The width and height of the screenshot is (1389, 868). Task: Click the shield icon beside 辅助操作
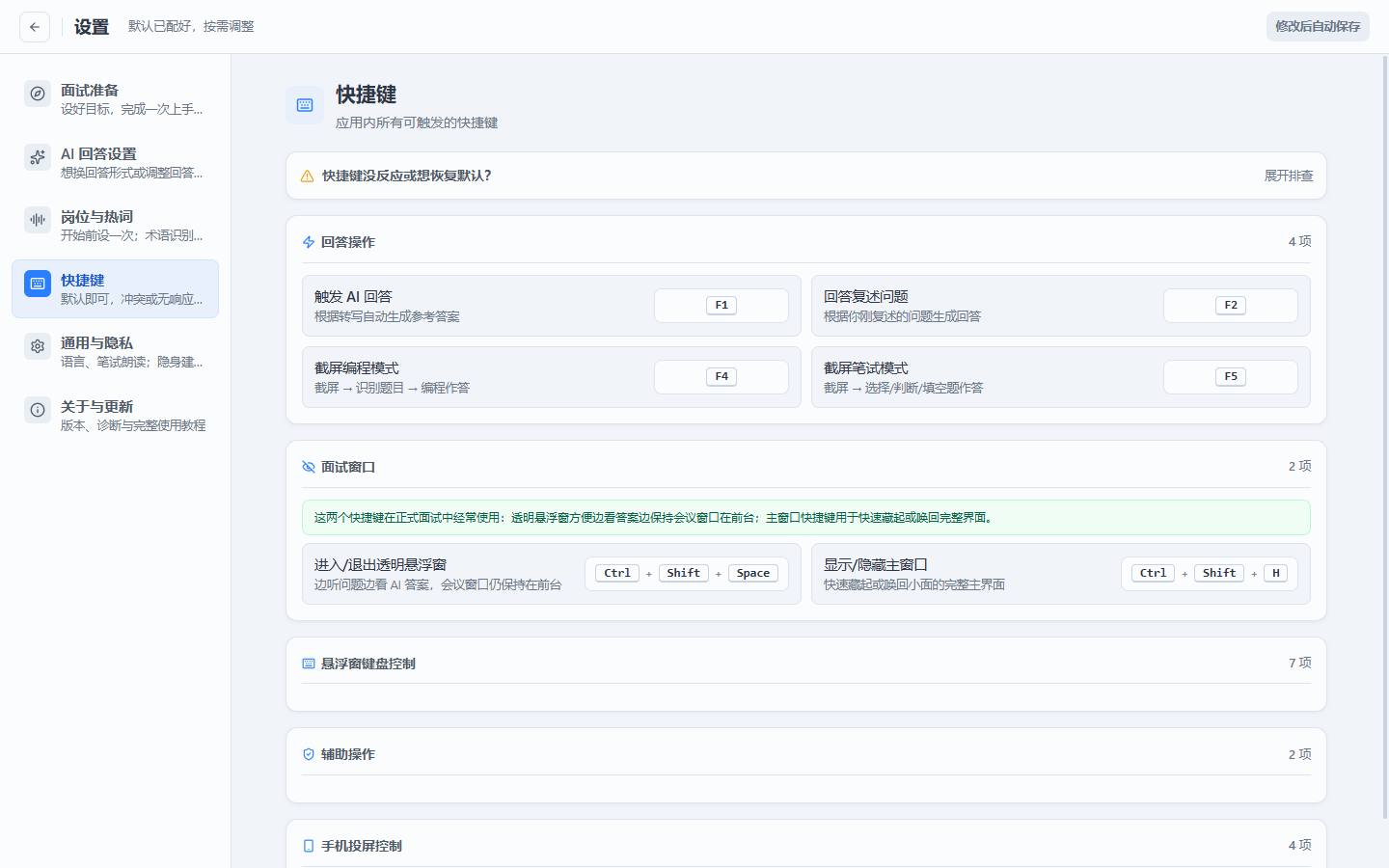(309, 754)
